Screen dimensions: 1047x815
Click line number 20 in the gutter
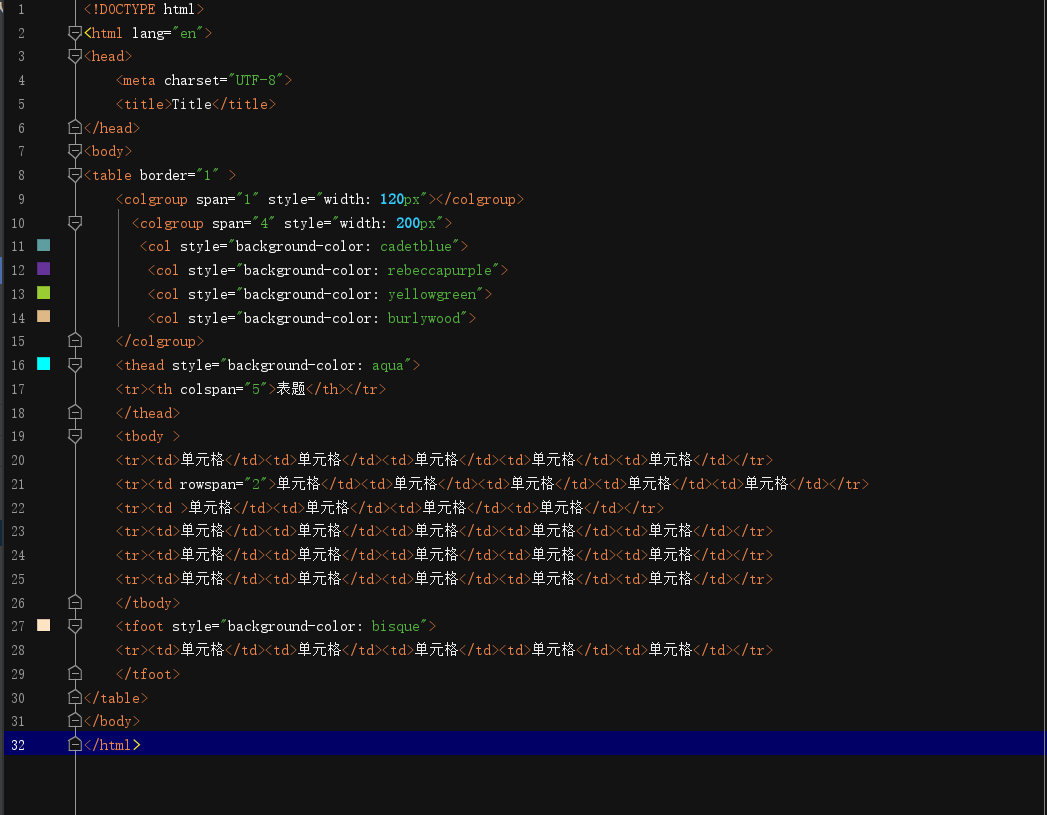[x=18, y=460]
